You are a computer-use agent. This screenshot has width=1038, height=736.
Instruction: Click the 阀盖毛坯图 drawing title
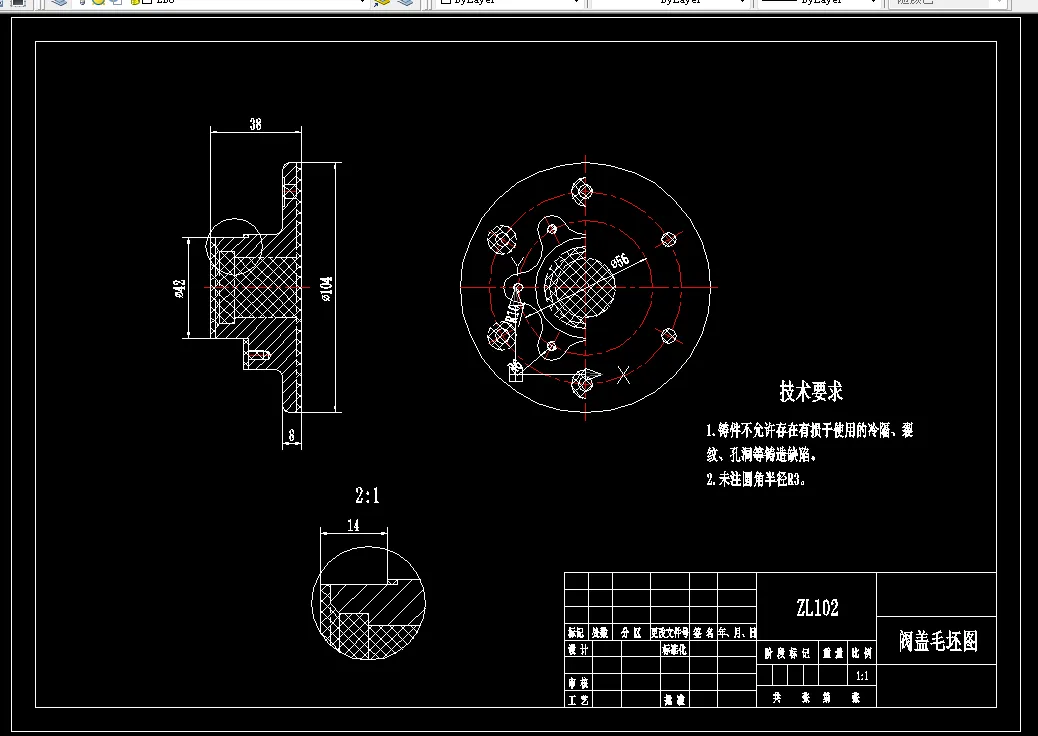(937, 641)
